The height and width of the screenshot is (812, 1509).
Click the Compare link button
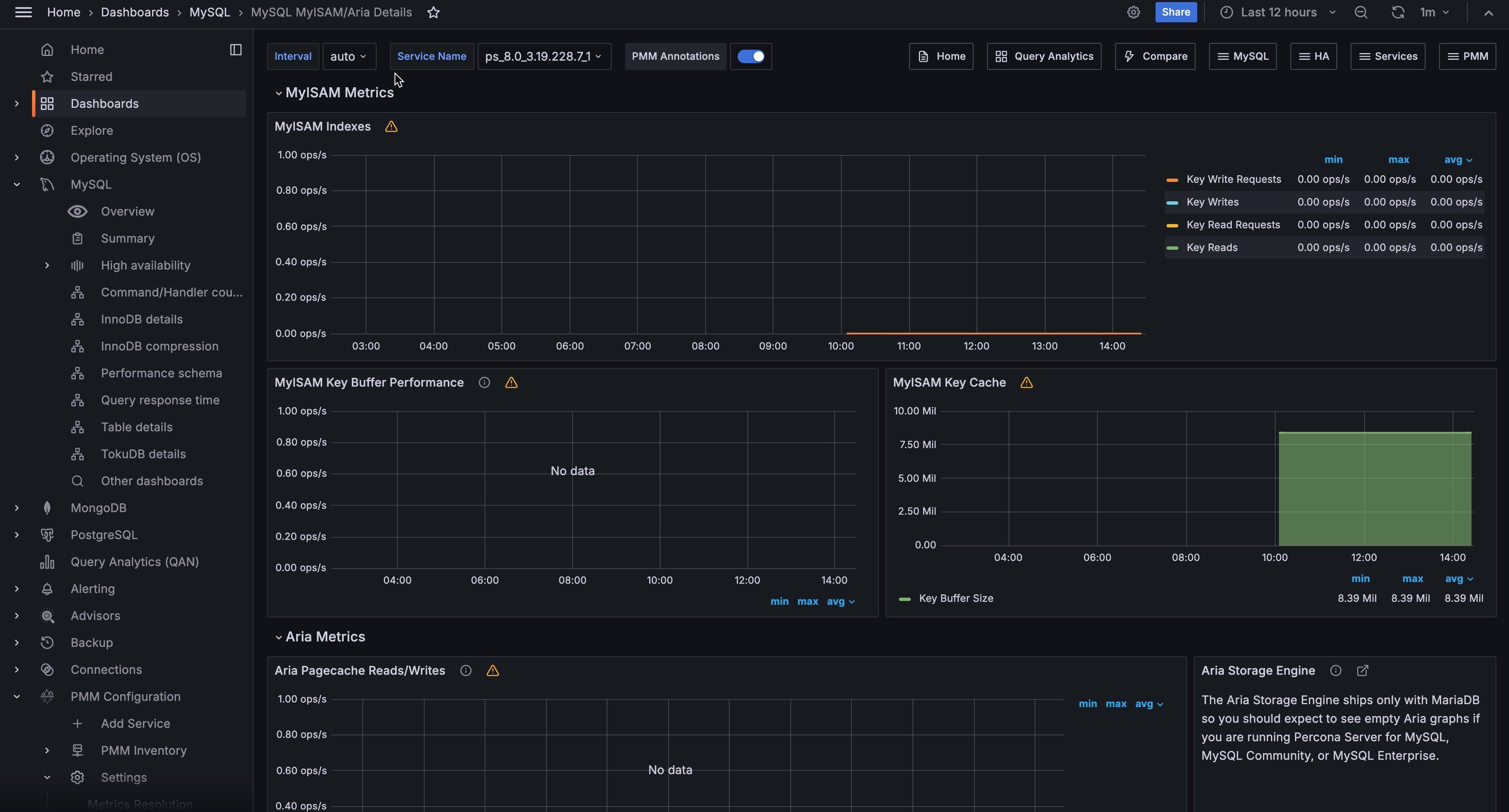coord(1155,56)
